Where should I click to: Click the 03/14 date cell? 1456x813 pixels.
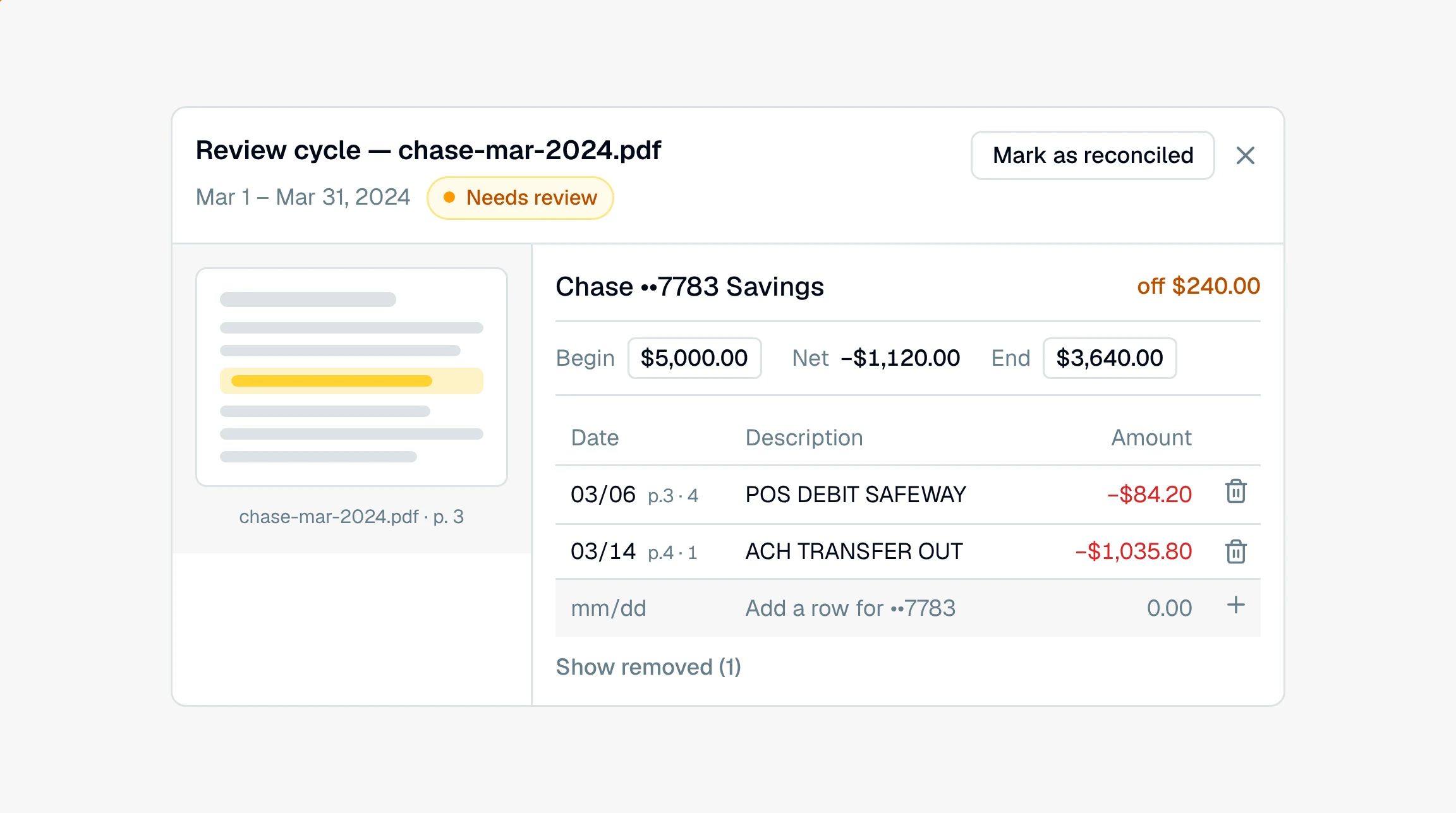click(x=603, y=551)
